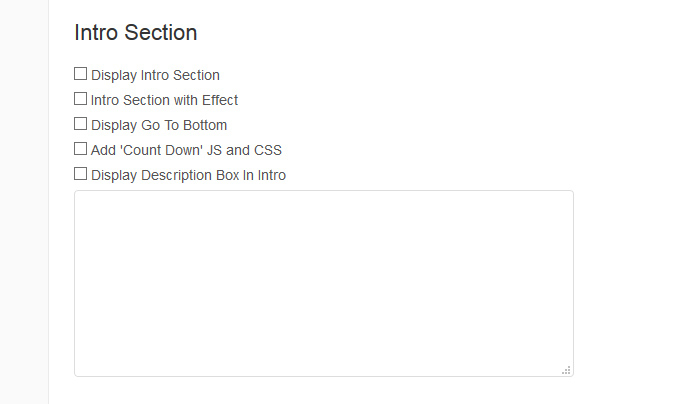This screenshot has width=700, height=404.
Task: Click the 'Add Count Down JS and CSS' label
Action: point(186,150)
